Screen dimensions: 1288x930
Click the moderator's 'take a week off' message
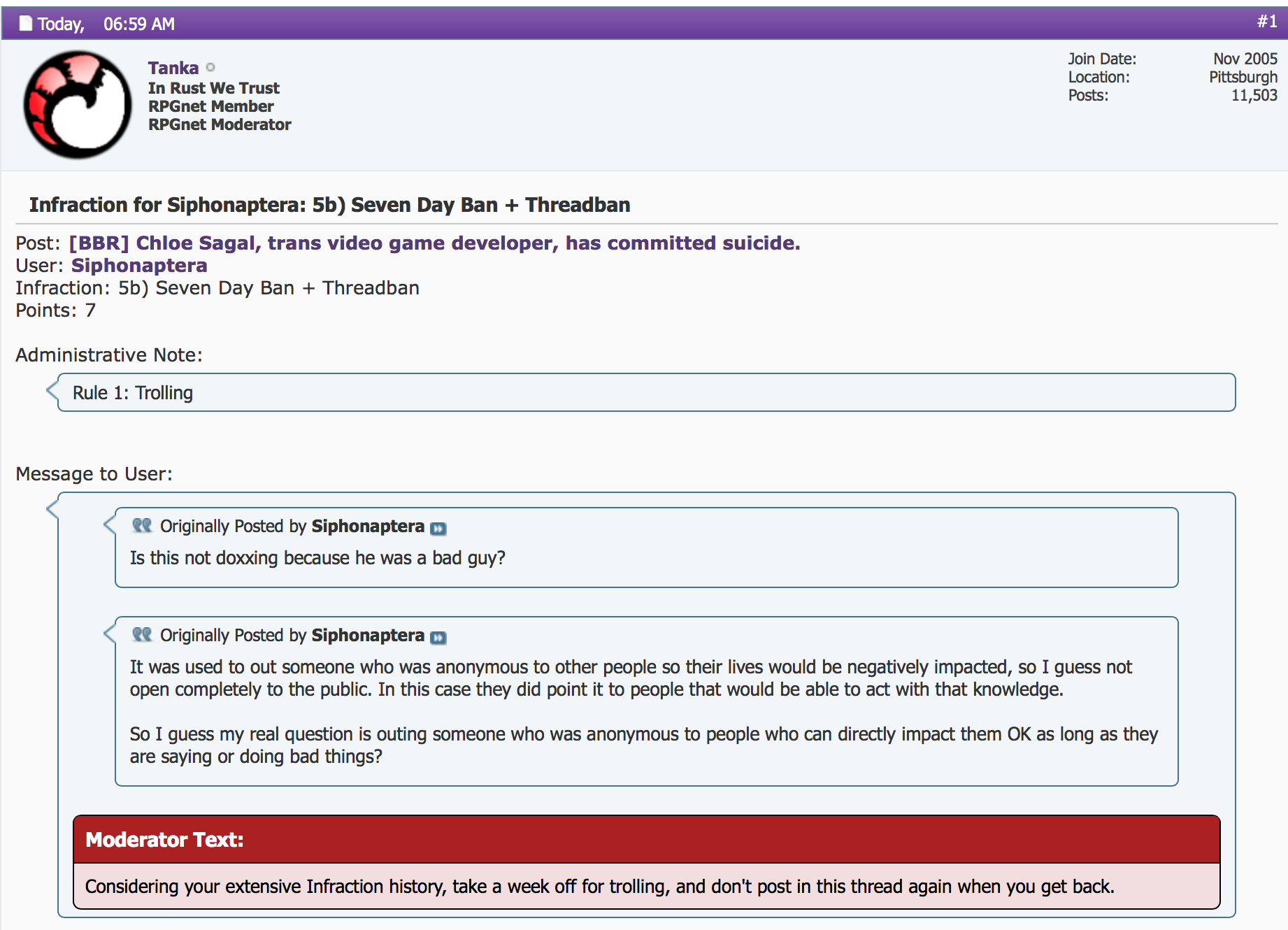coord(600,887)
